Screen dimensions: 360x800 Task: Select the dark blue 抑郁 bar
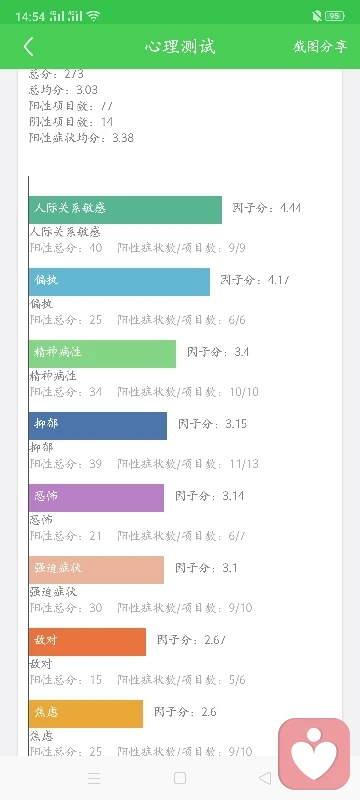click(x=98, y=426)
